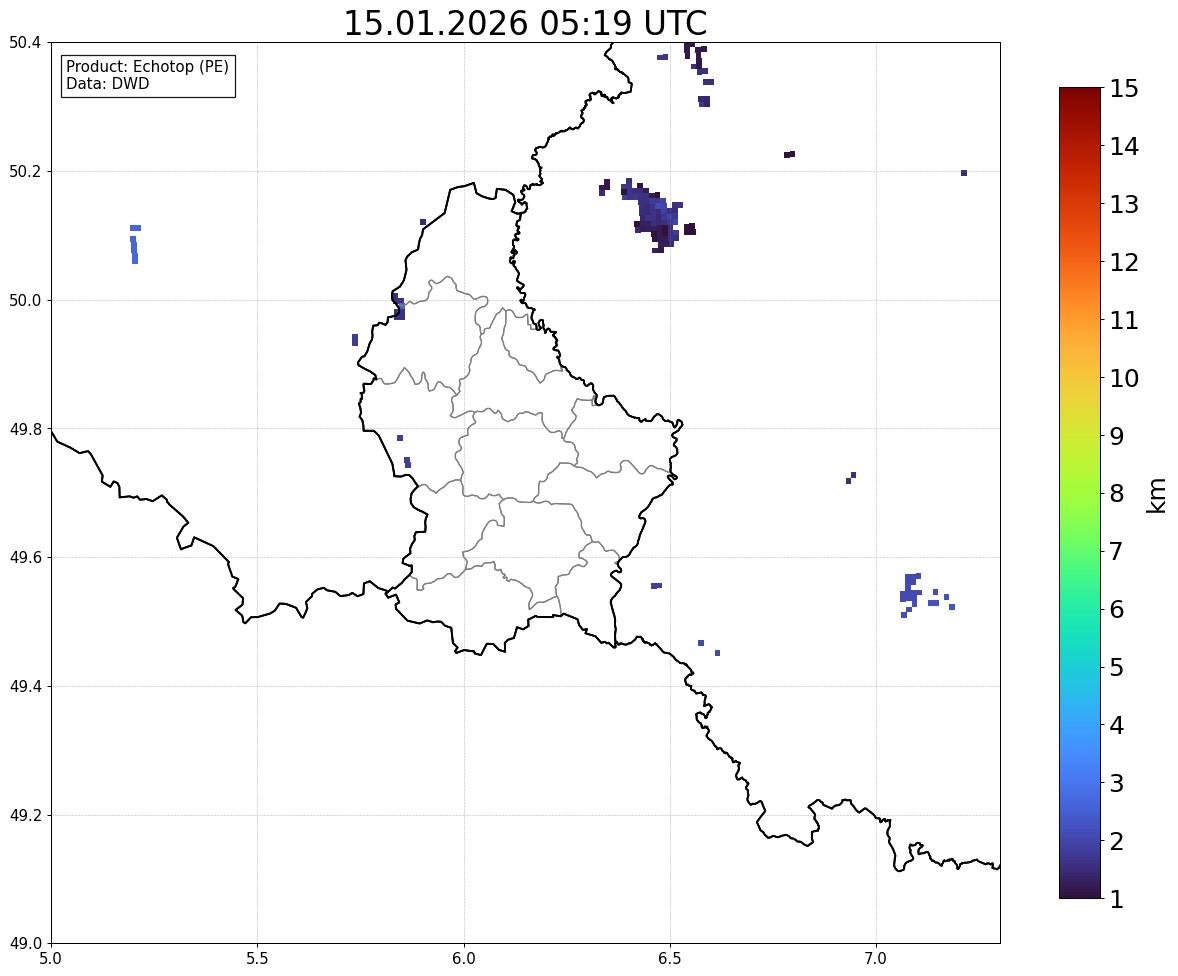The width and height of the screenshot is (1178, 976).
Task: Click the x-axis tick label 5.0
Action: tap(51, 959)
